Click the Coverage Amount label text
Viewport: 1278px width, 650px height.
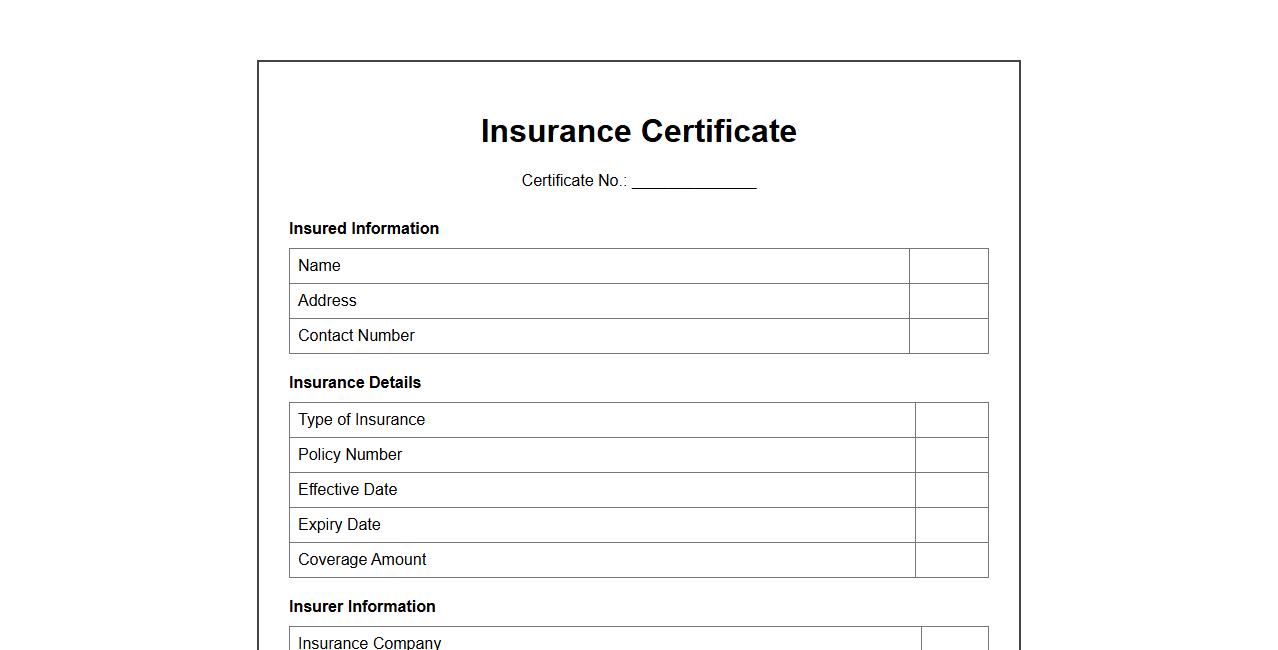pyautogui.click(x=362, y=560)
